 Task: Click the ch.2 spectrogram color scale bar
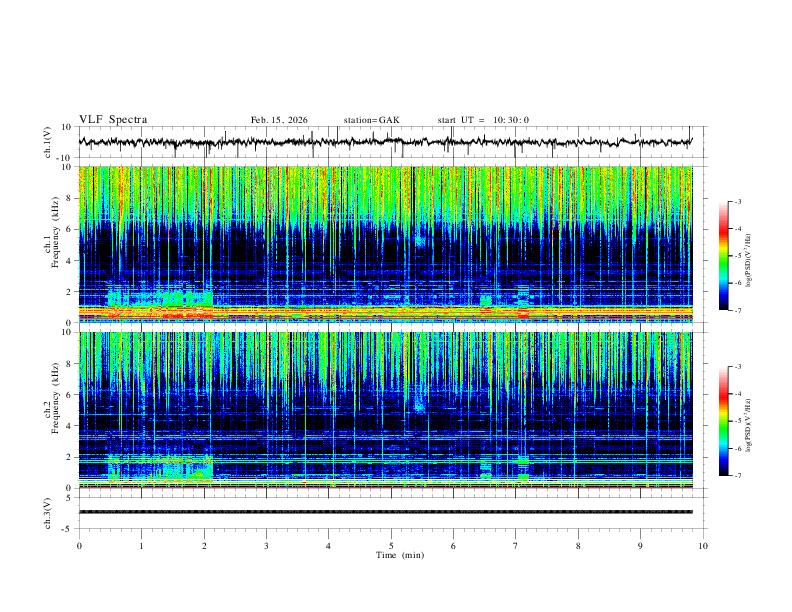coord(723,421)
